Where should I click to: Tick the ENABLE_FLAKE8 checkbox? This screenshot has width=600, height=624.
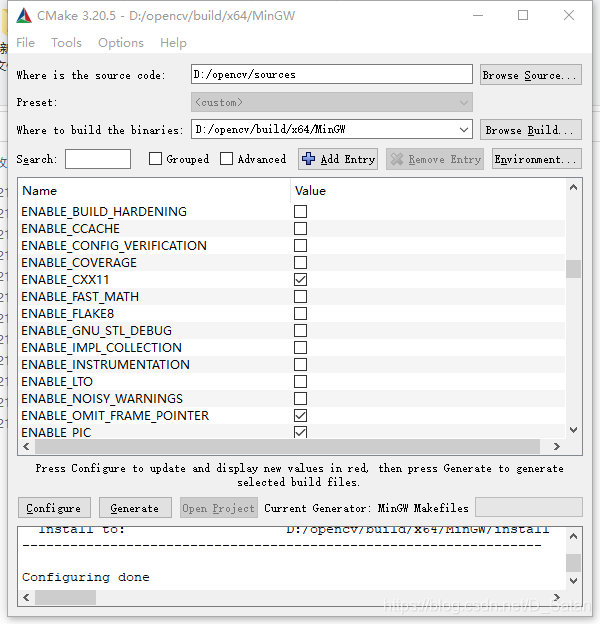(300, 314)
